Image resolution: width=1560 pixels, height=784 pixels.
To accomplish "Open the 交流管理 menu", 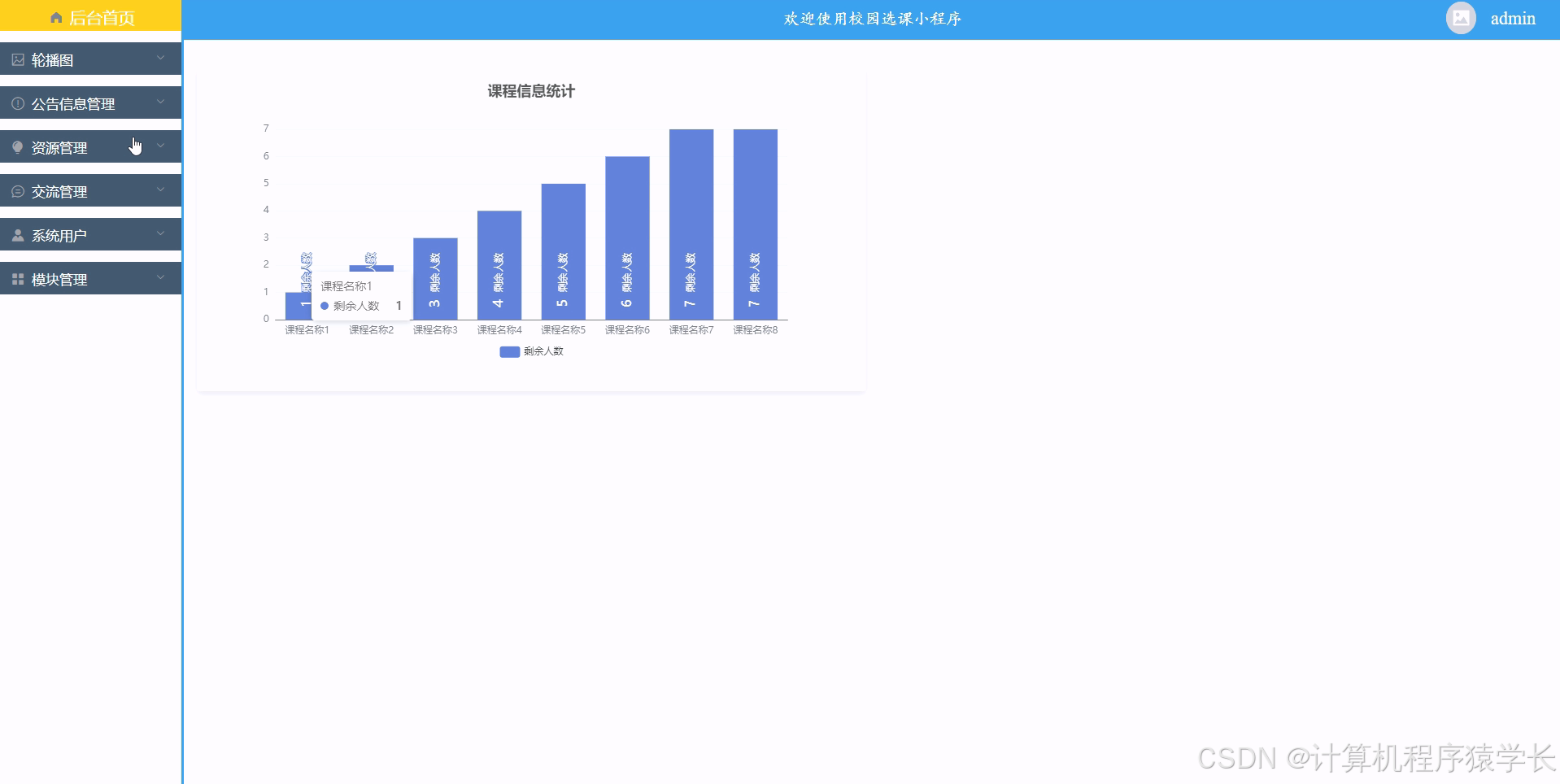I will click(x=90, y=191).
